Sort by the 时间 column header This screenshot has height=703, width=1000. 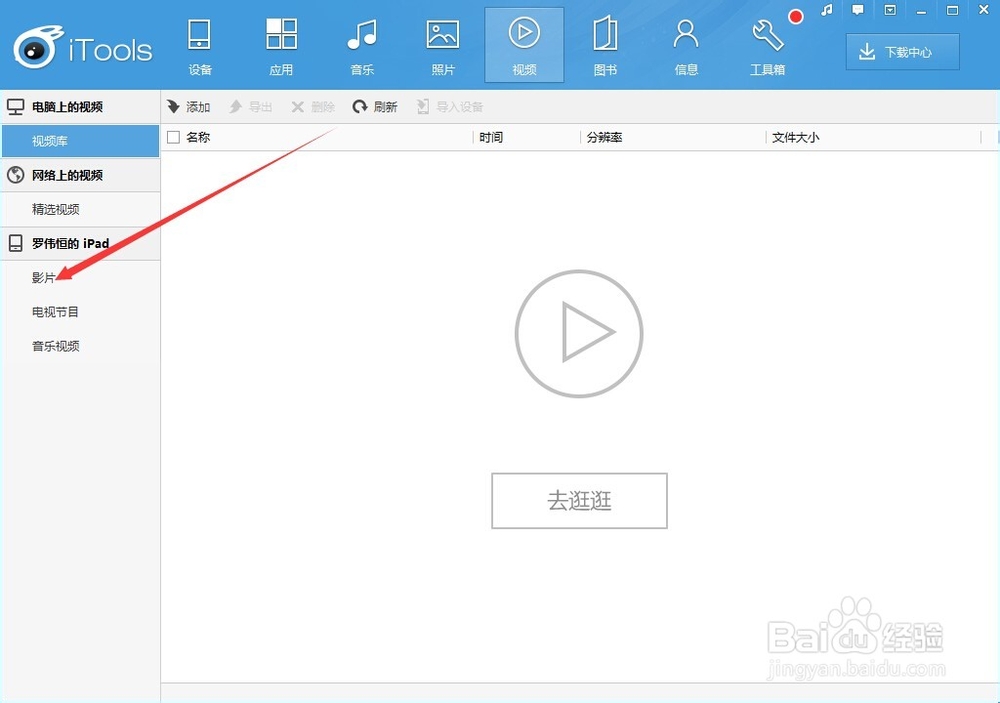tap(491, 137)
